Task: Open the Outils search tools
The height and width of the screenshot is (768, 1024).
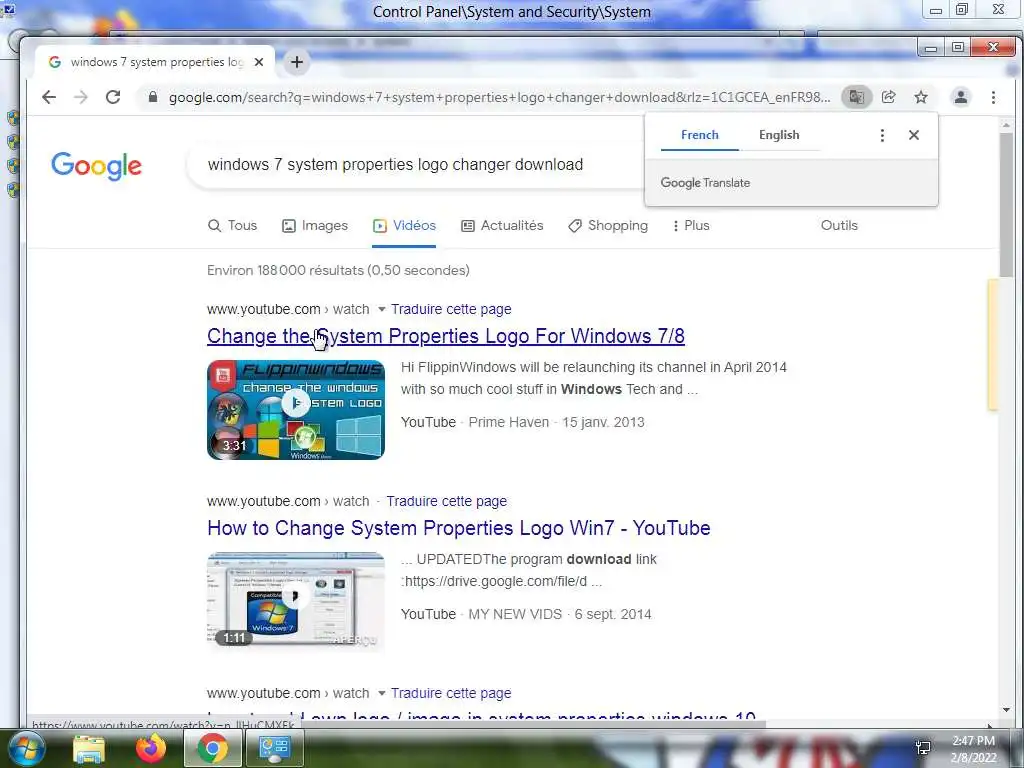Action: 839,225
